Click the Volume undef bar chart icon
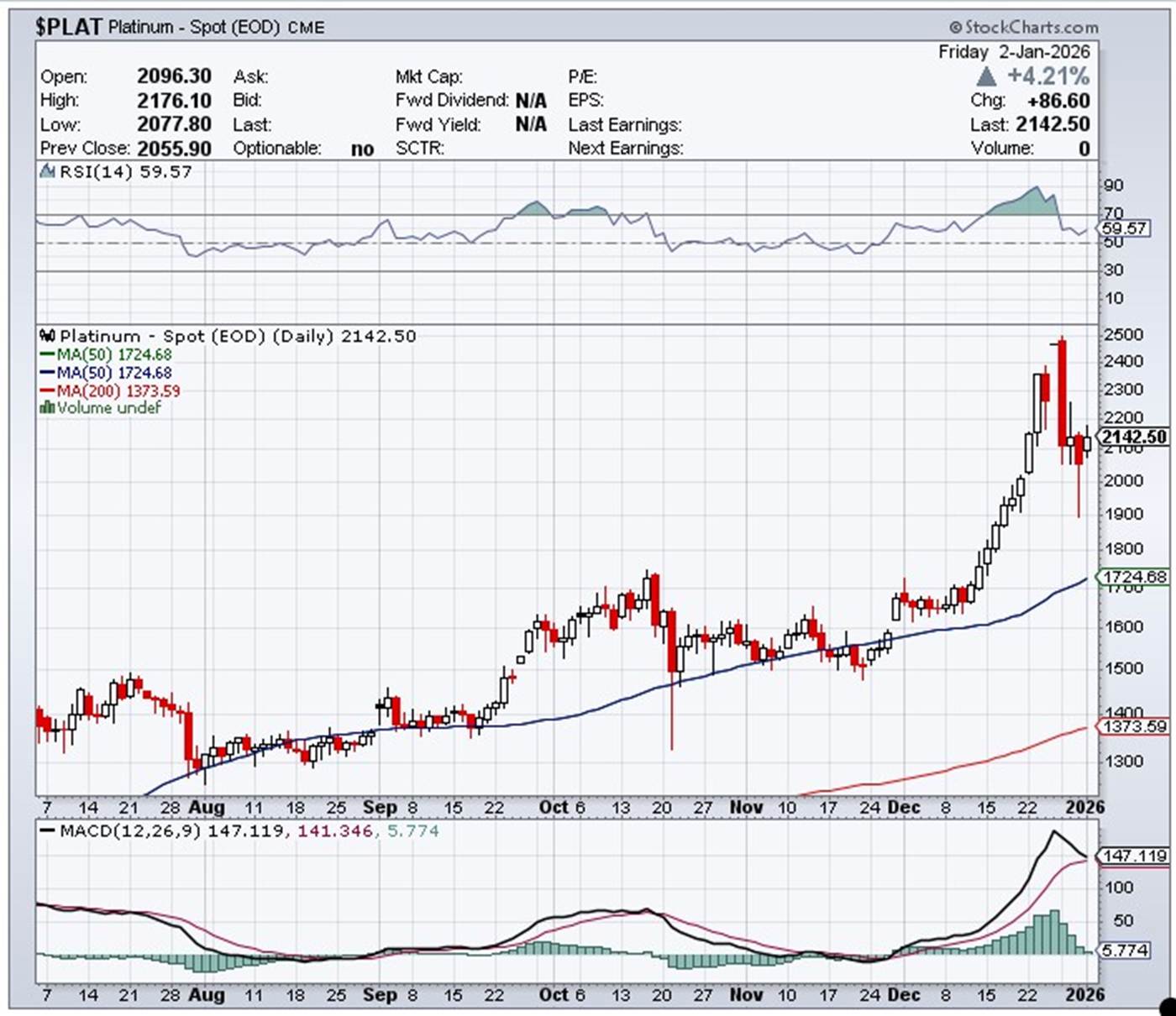 pos(47,408)
